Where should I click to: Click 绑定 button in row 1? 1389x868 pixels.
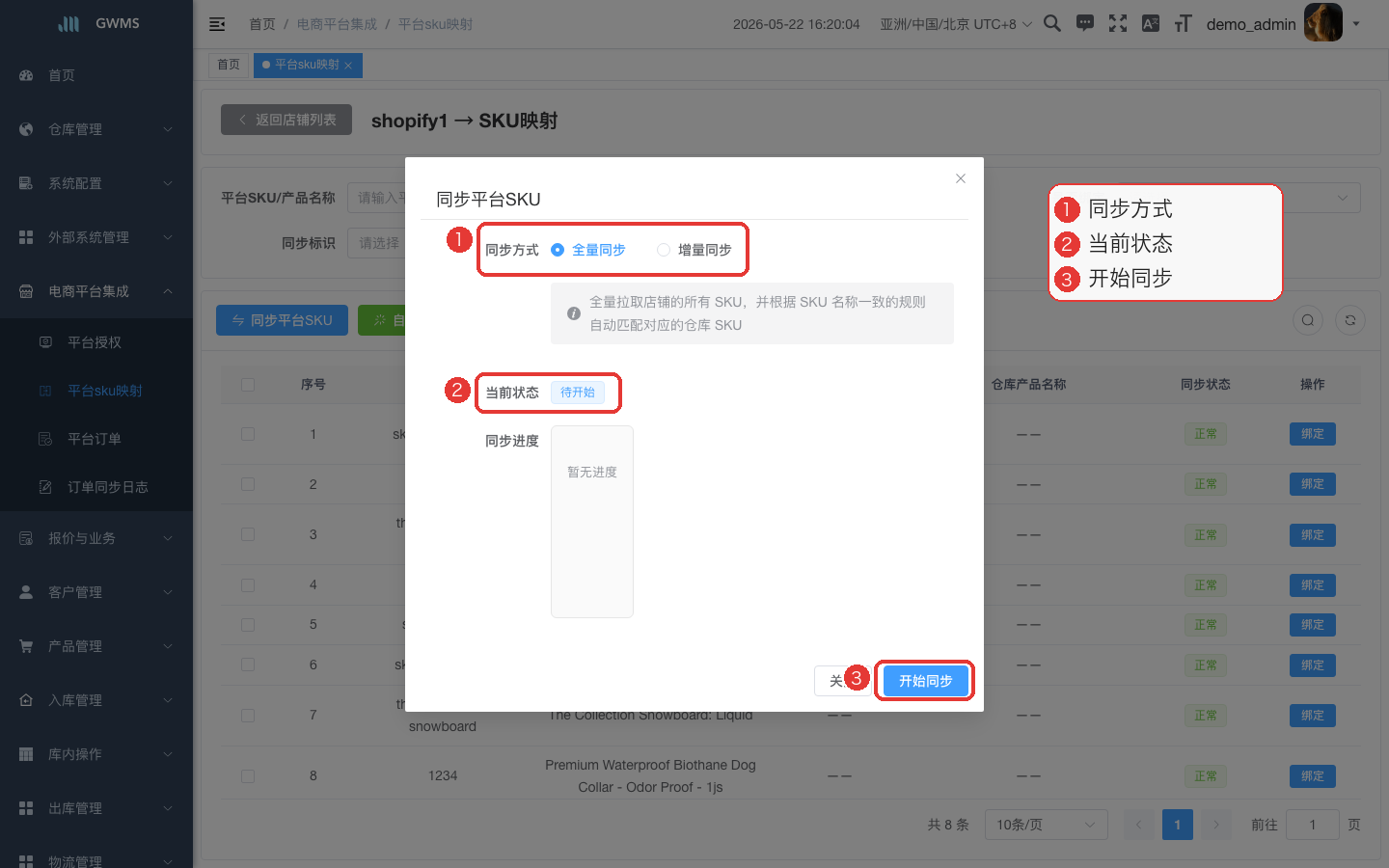click(x=1313, y=434)
